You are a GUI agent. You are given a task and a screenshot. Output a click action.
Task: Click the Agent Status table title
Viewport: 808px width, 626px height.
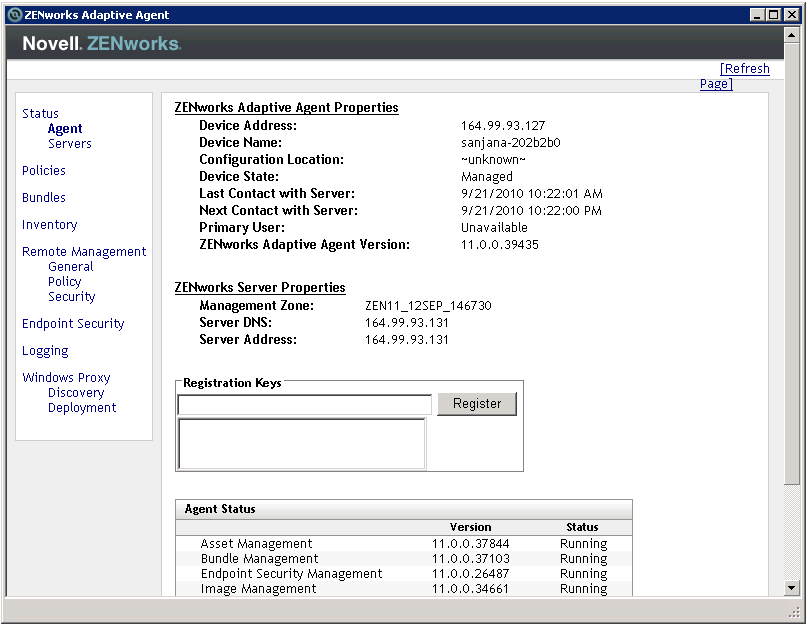[x=220, y=509]
